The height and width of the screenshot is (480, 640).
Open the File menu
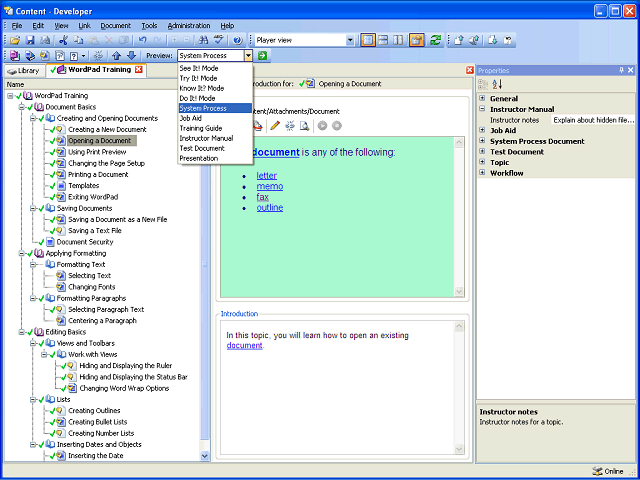[17, 26]
